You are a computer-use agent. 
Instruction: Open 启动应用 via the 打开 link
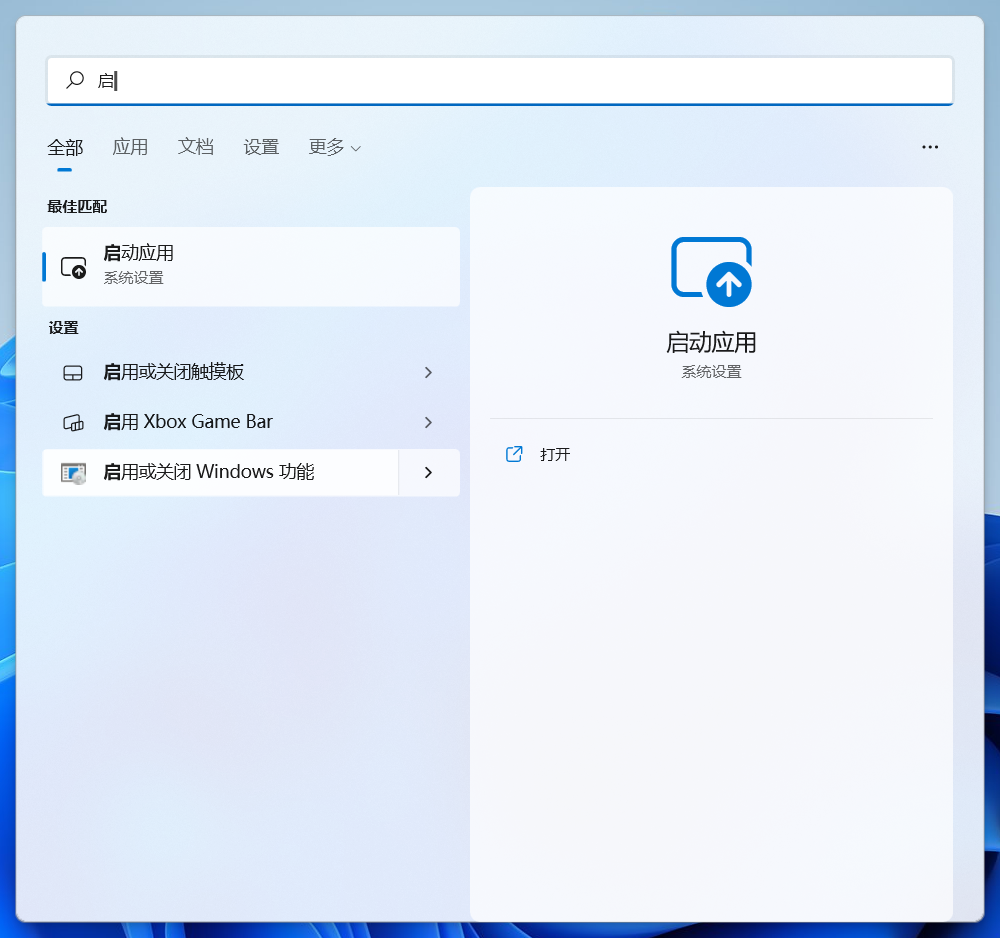coord(558,454)
